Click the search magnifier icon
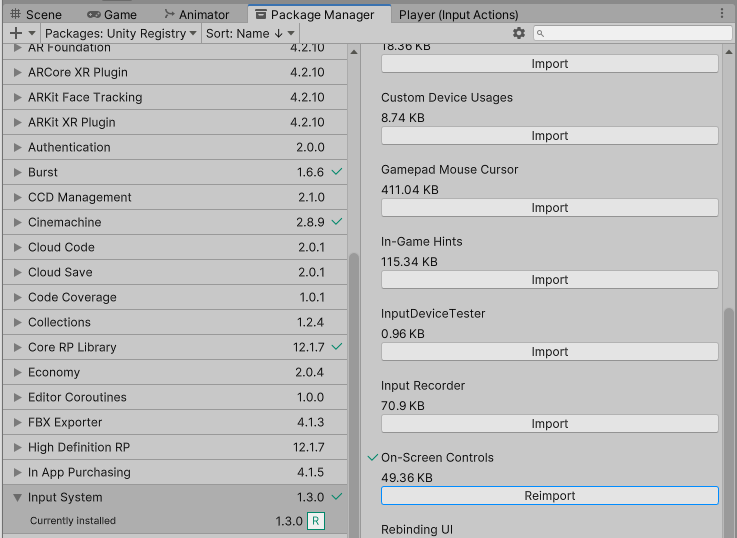This screenshot has width=737, height=538. 541,33
